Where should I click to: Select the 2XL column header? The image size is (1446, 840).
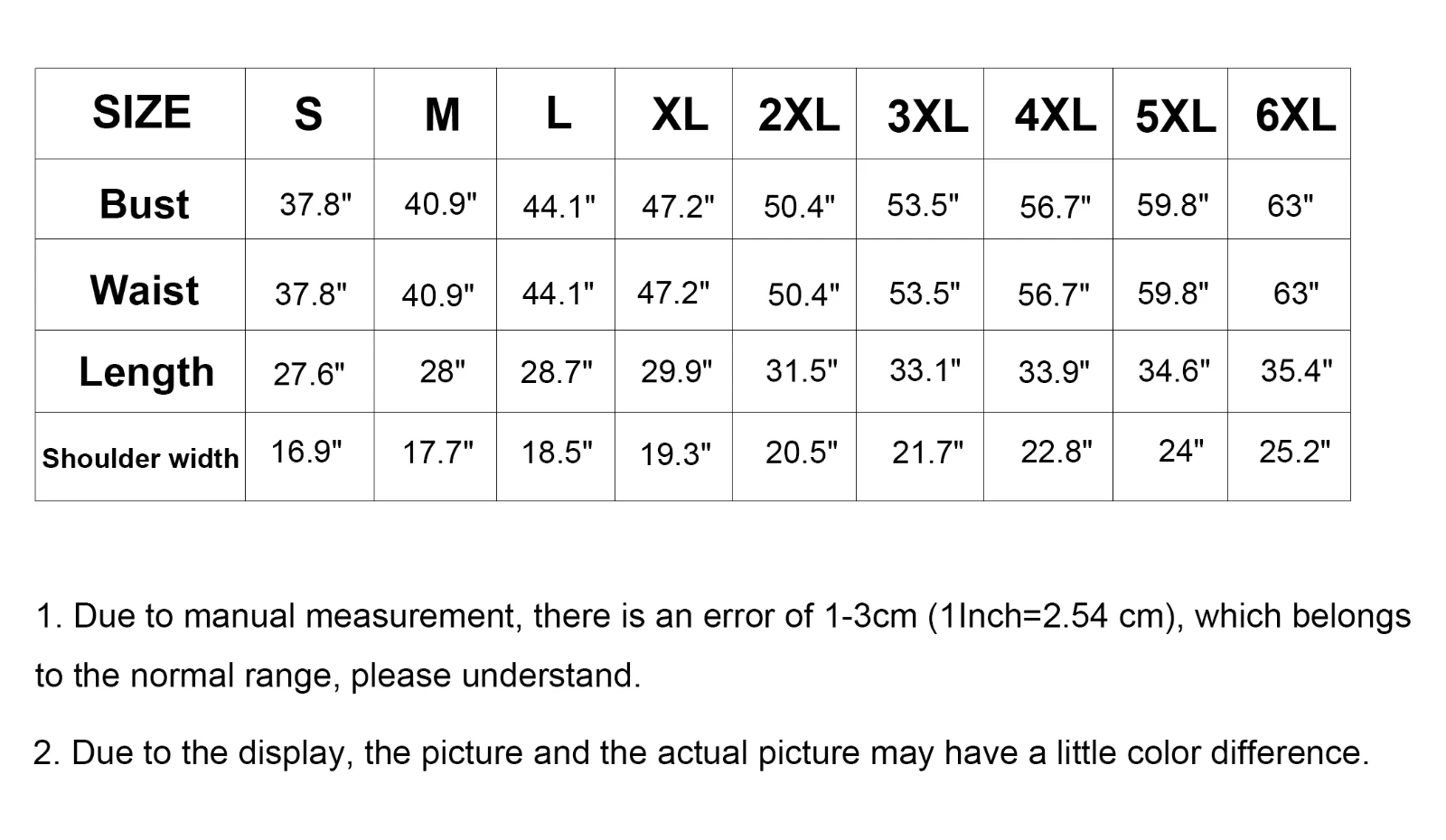click(798, 115)
